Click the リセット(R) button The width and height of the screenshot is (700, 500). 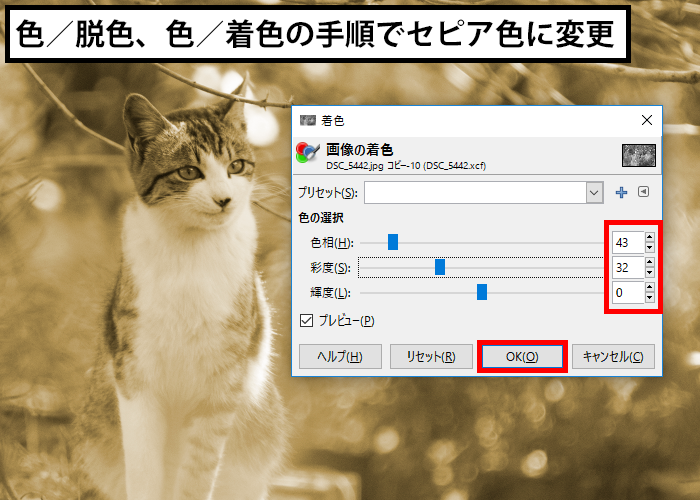pyautogui.click(x=431, y=356)
